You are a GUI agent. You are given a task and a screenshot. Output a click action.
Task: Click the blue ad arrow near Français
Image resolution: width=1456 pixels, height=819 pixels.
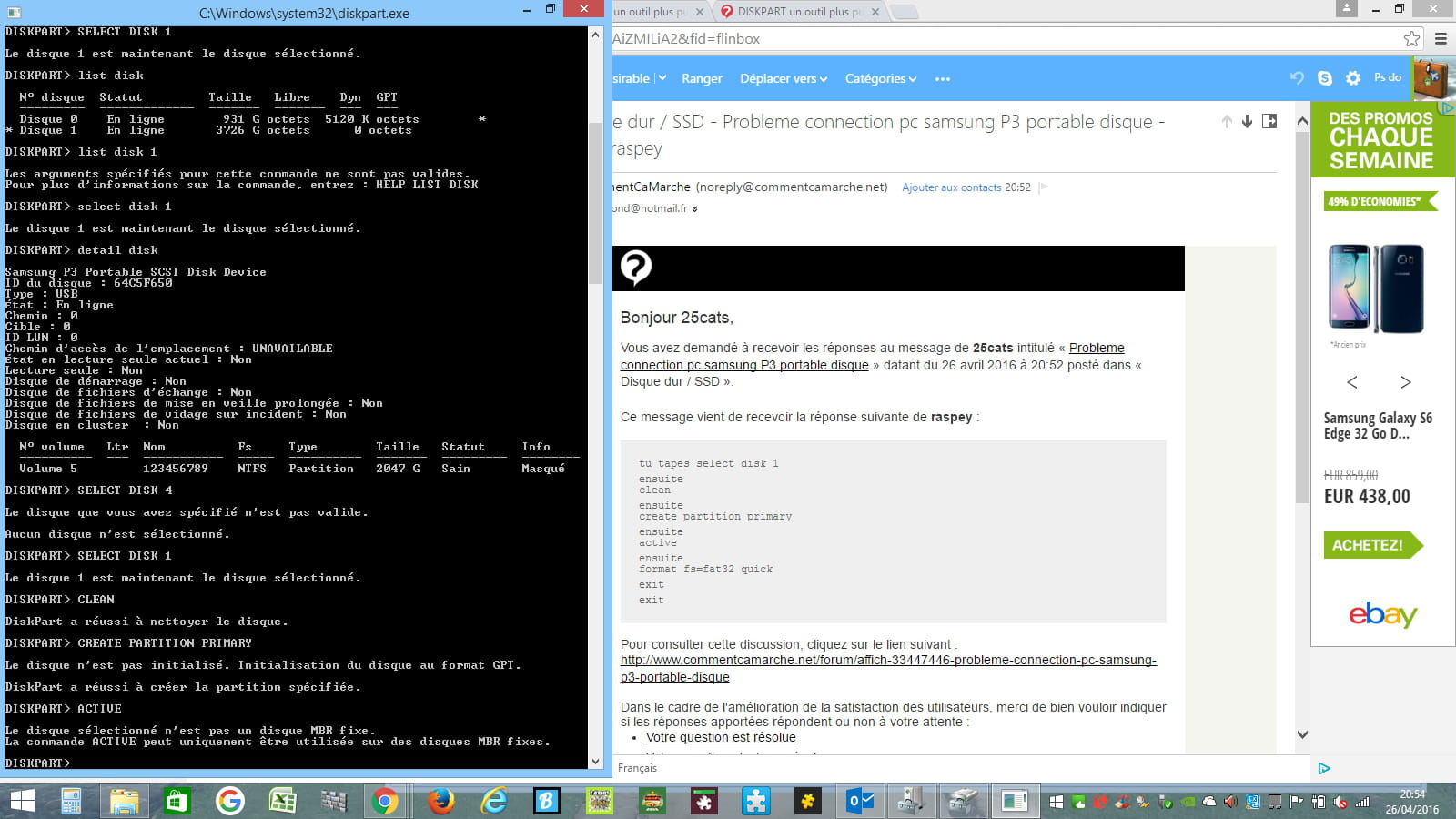tap(1324, 768)
